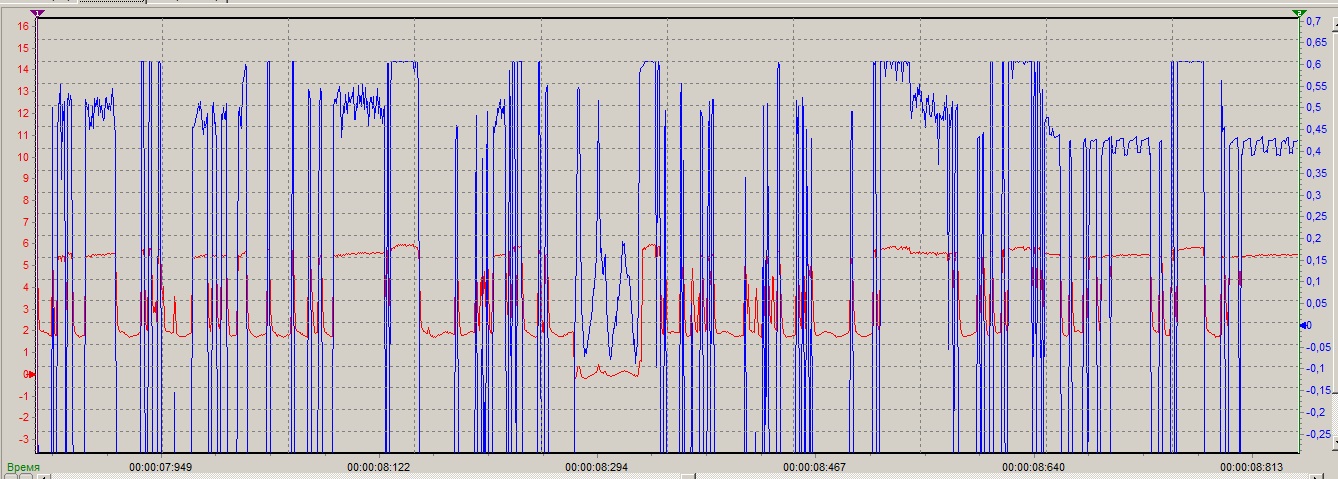Image resolution: width=1338 pixels, height=479 pixels.
Task: Click time label 00:00:08:467
Action: coord(815,466)
